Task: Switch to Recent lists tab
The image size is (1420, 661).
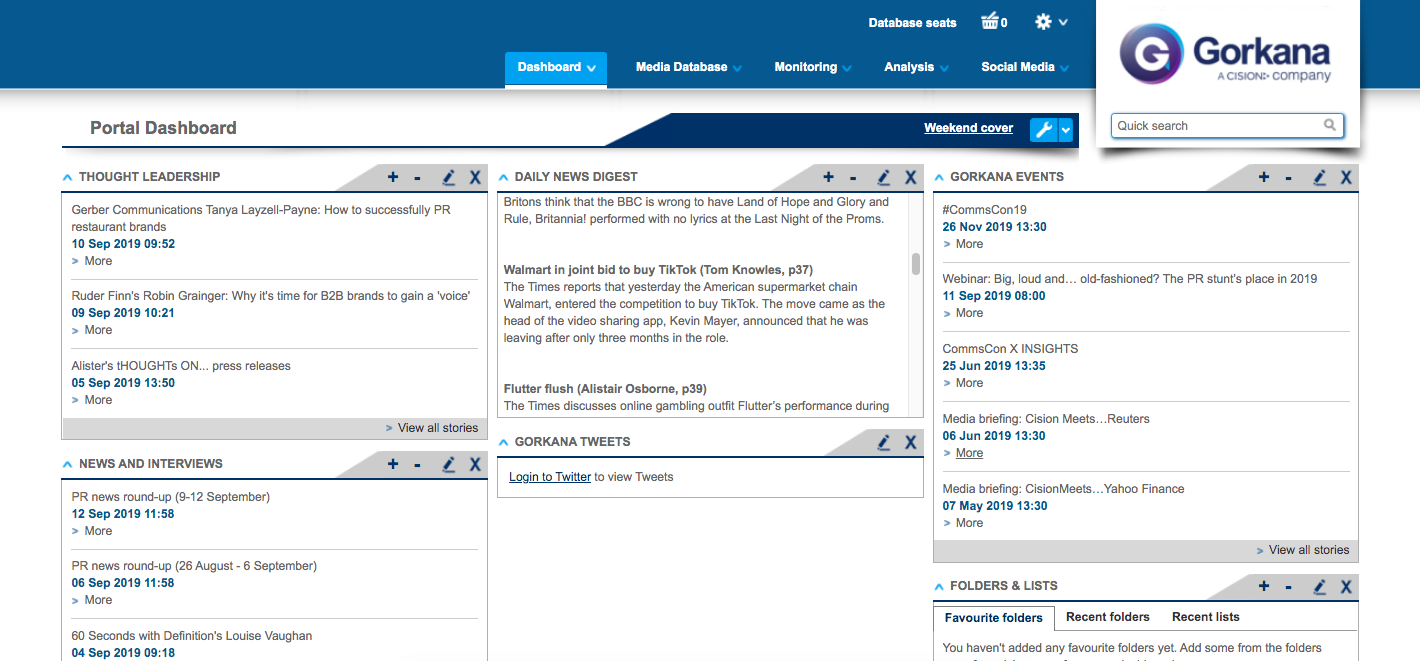Action: pyautogui.click(x=1205, y=617)
